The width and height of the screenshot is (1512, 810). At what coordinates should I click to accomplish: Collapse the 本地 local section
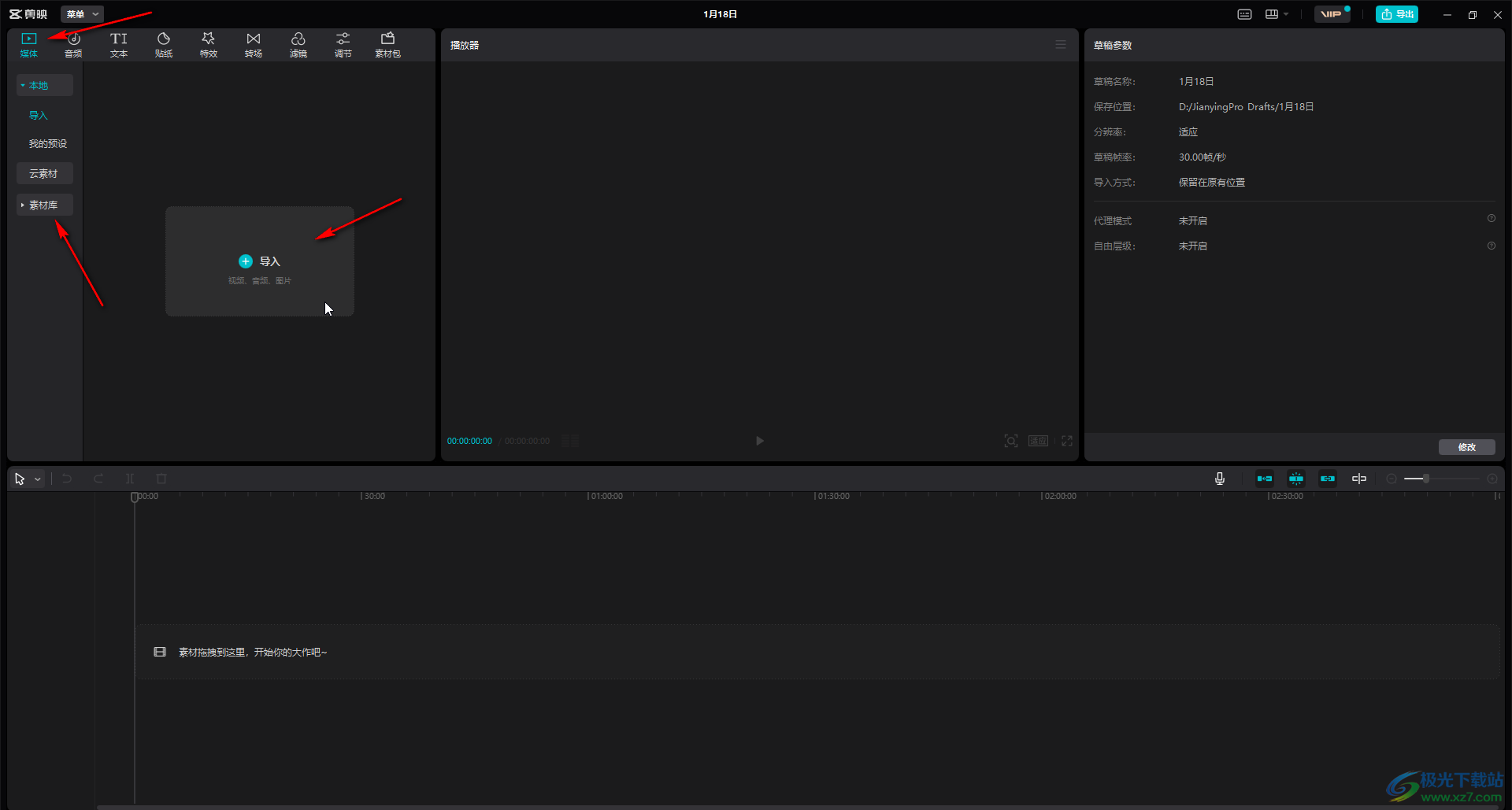45,85
